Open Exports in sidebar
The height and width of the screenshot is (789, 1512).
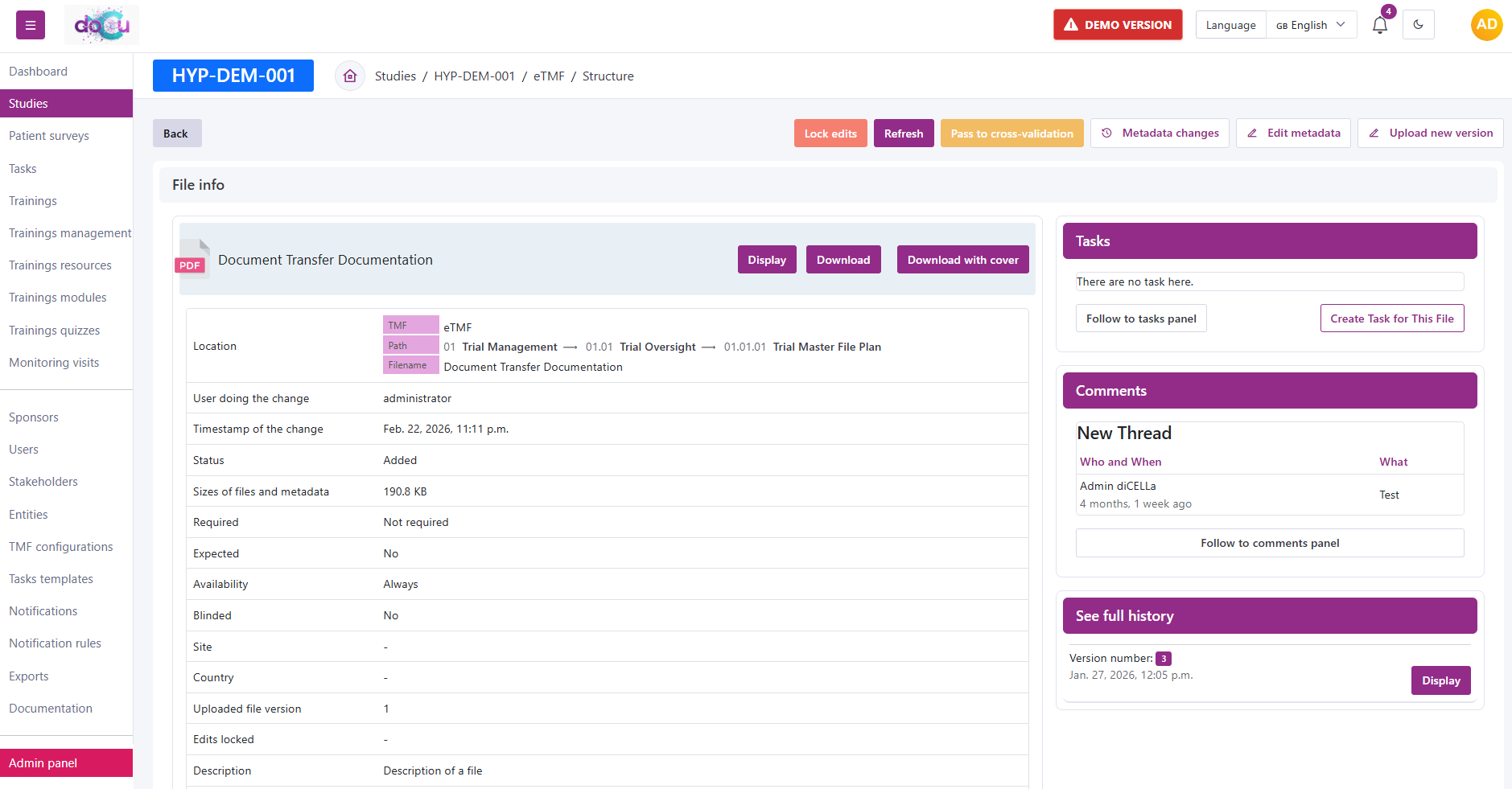[x=66, y=676]
